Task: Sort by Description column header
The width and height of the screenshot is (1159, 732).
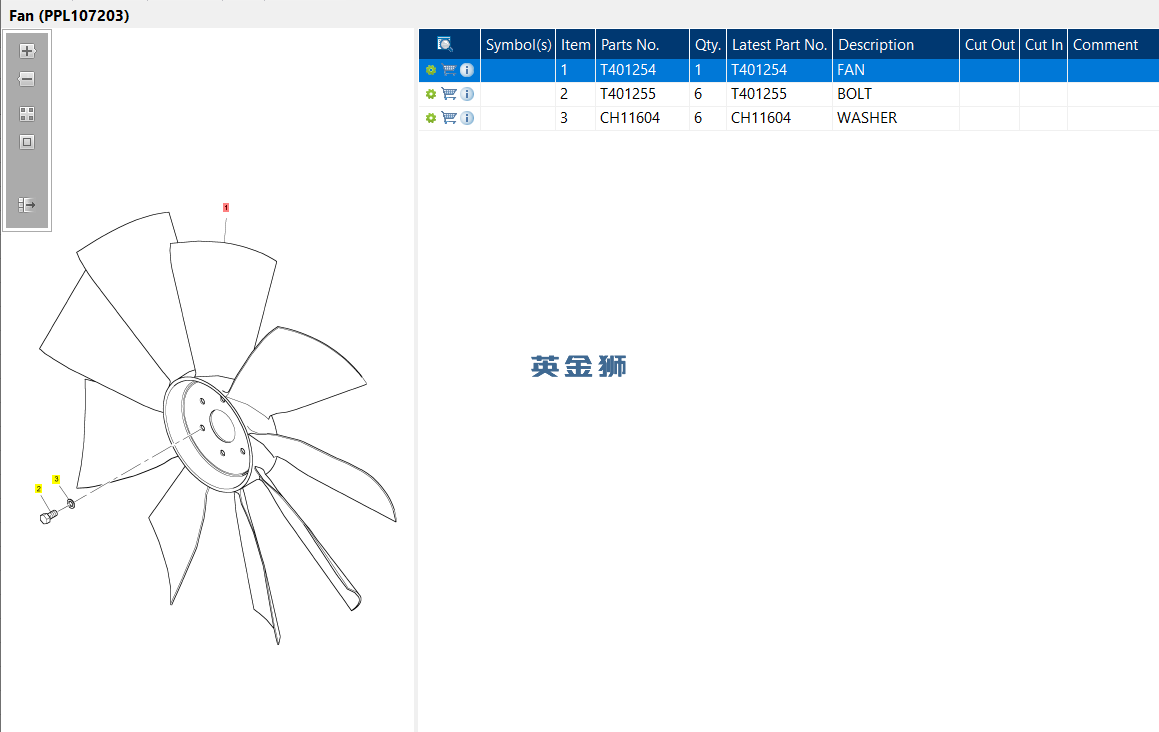Action: (x=896, y=44)
